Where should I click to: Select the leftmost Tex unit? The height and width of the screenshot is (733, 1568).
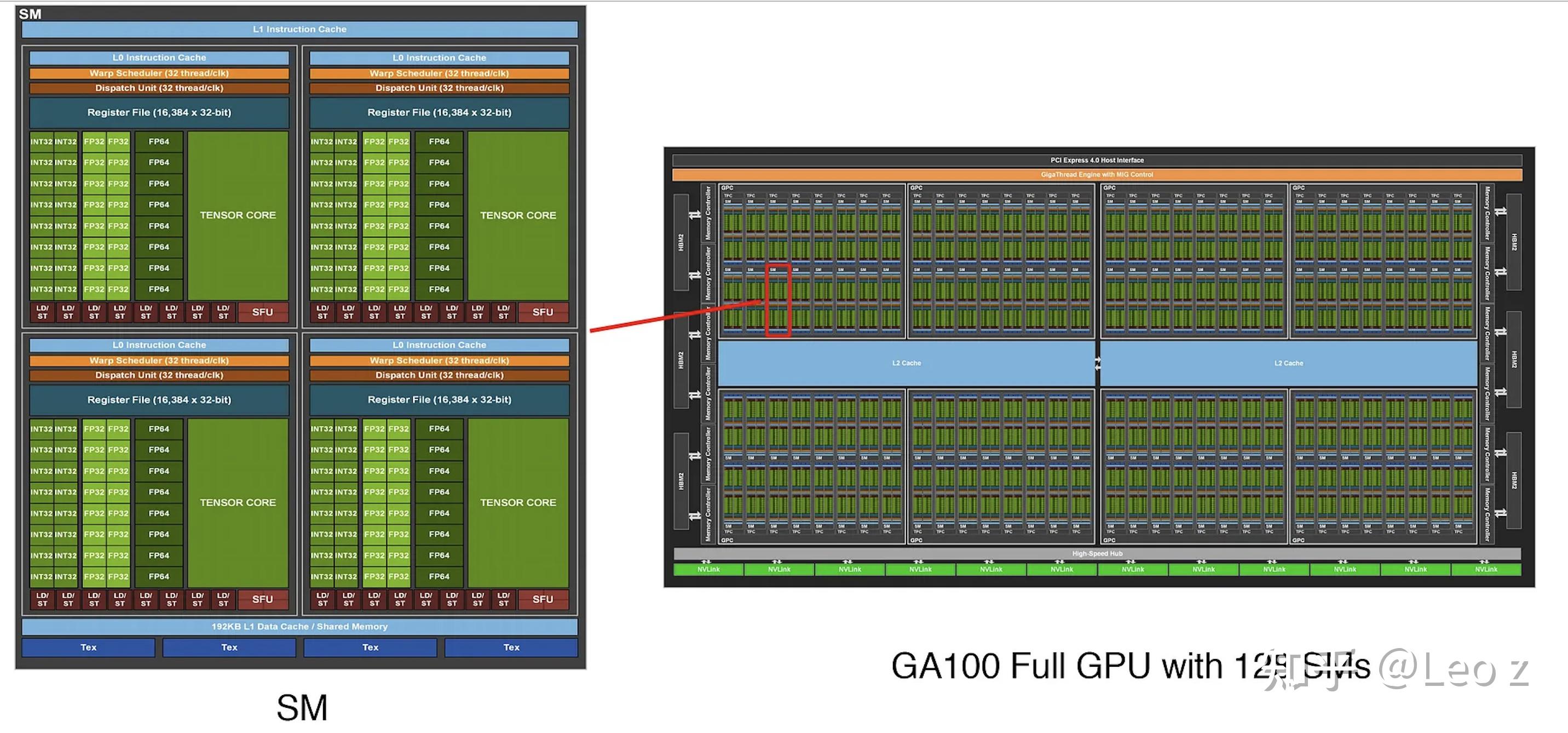click(88, 648)
